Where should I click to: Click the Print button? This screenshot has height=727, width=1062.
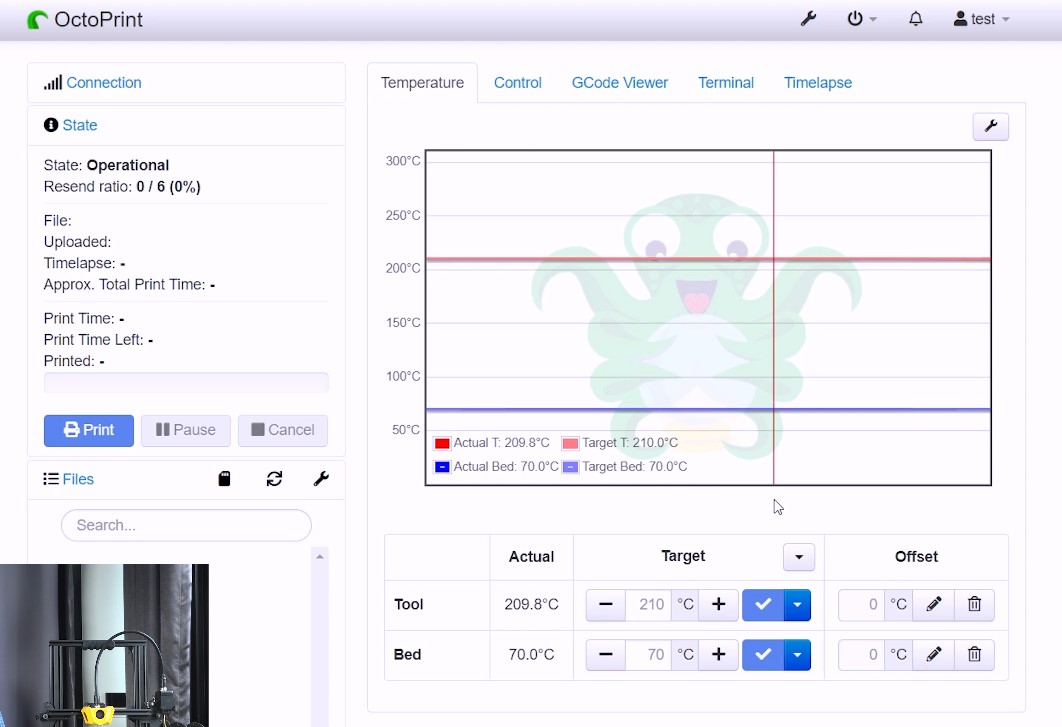pos(88,430)
